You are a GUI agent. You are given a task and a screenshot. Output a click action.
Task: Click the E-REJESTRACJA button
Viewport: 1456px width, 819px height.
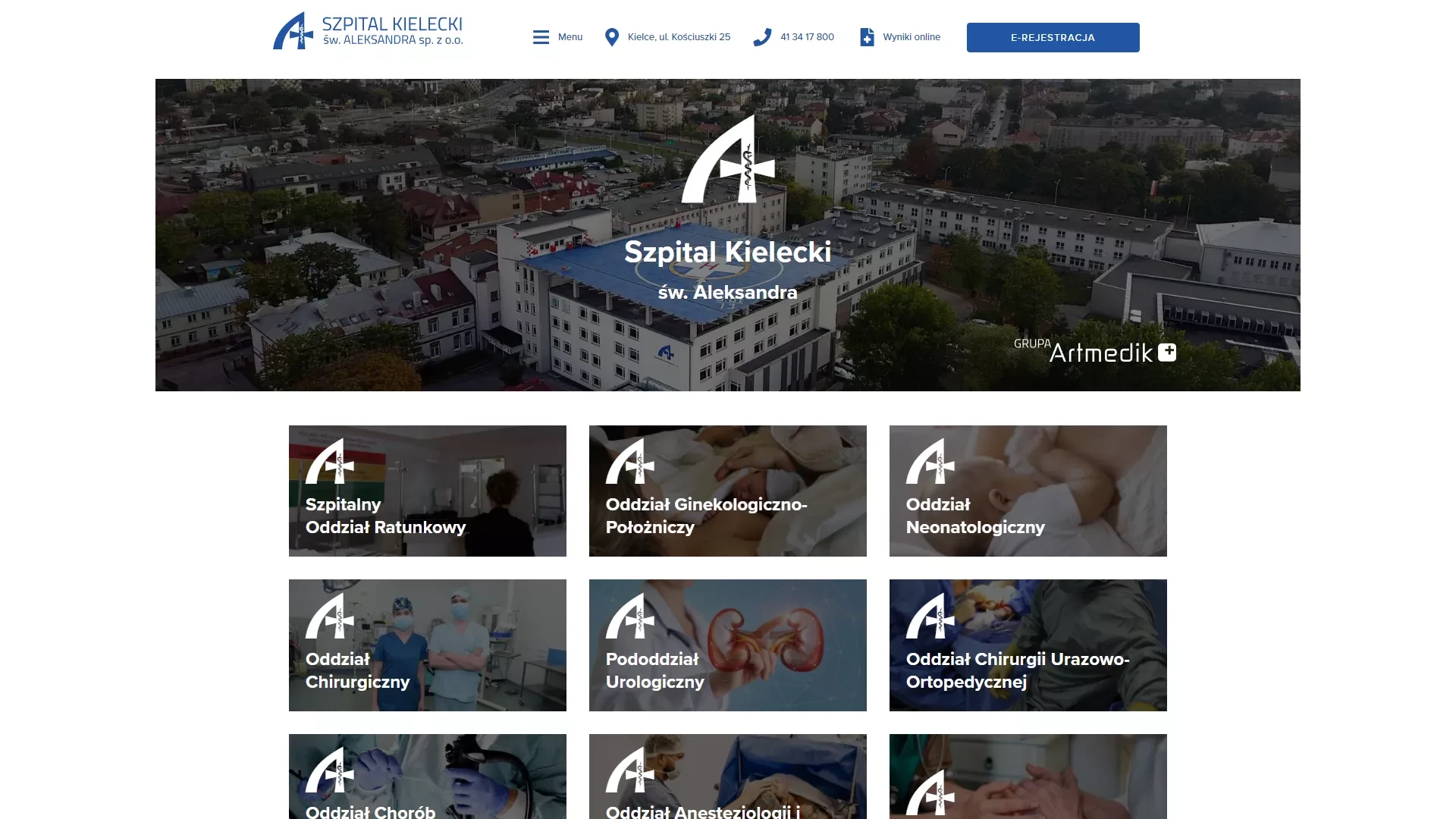coord(1053,37)
